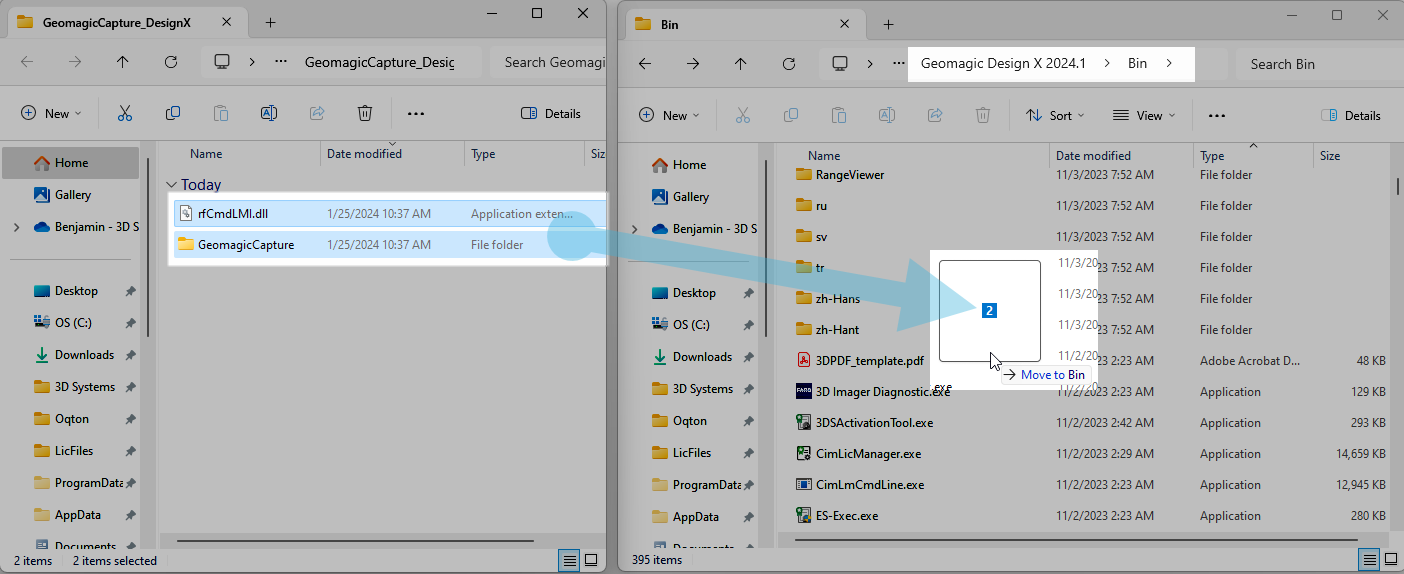
Task: Click Cut icon in left window toolbar
Action: [125, 113]
